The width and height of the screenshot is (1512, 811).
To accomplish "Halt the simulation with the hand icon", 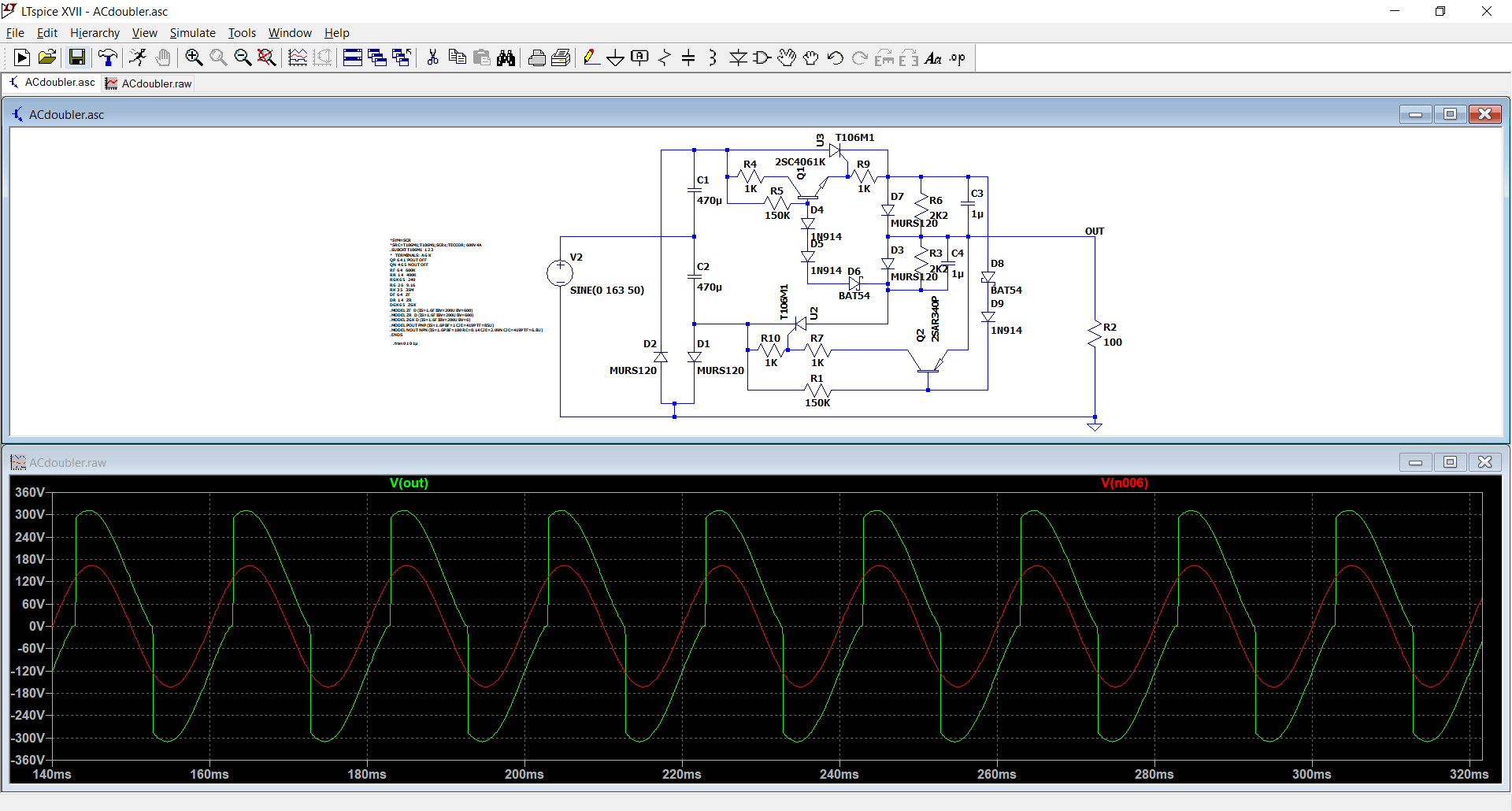I will [x=163, y=57].
